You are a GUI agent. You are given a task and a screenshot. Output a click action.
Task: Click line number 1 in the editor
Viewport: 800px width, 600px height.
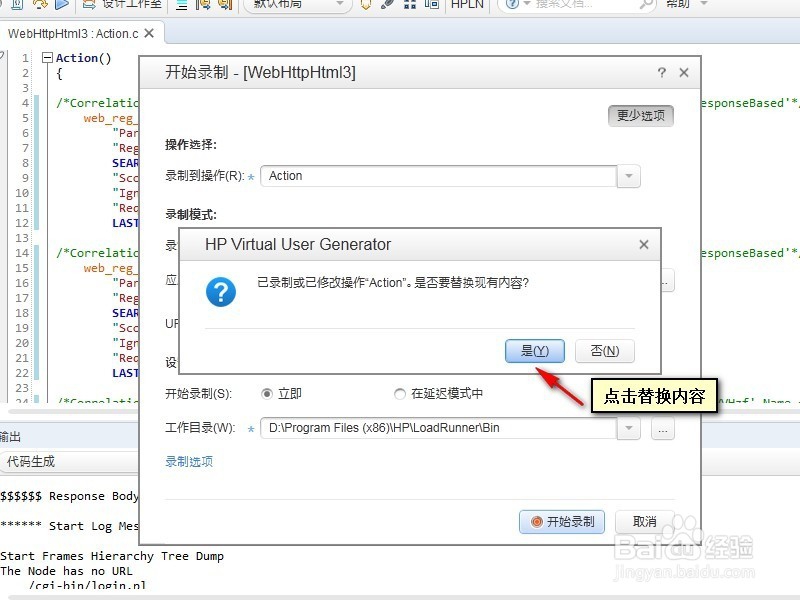(x=25, y=58)
